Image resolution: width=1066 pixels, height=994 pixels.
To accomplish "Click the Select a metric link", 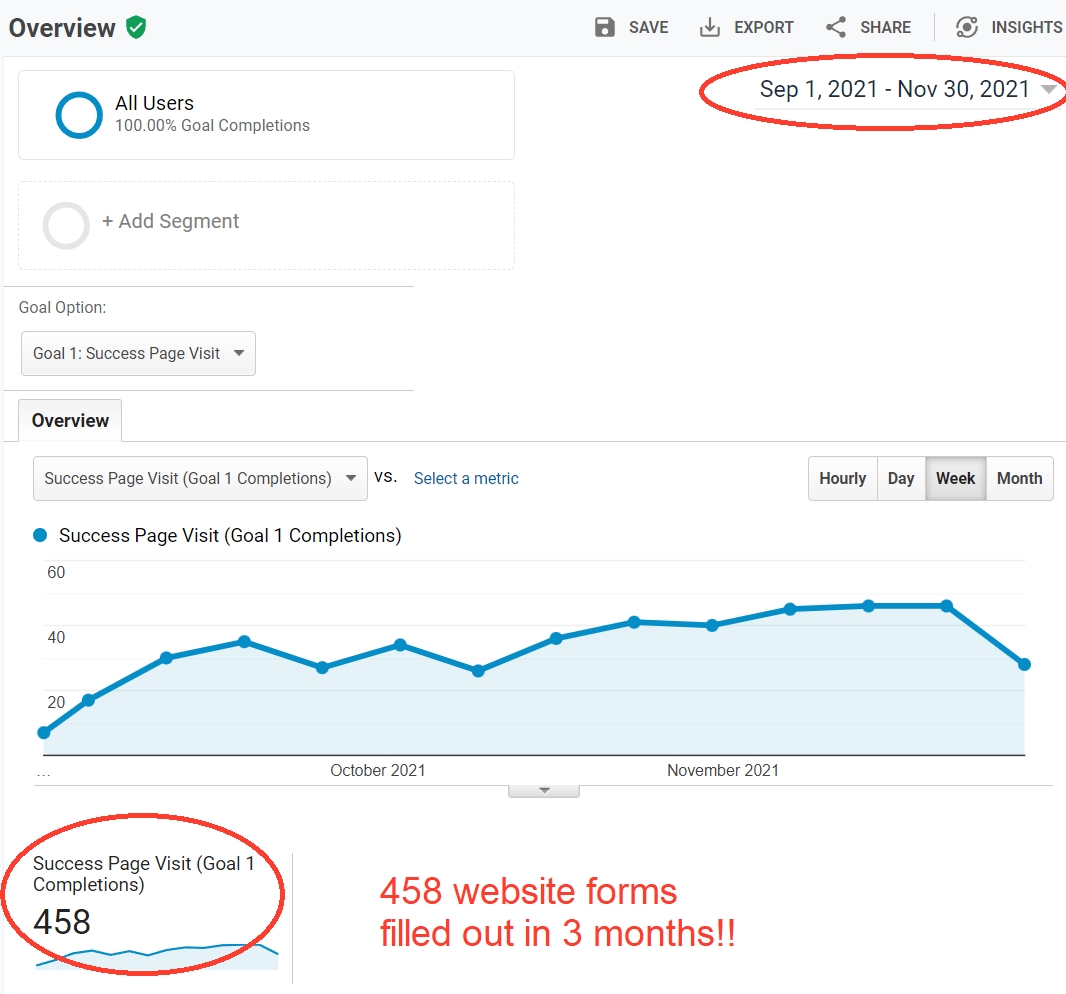I will (466, 478).
